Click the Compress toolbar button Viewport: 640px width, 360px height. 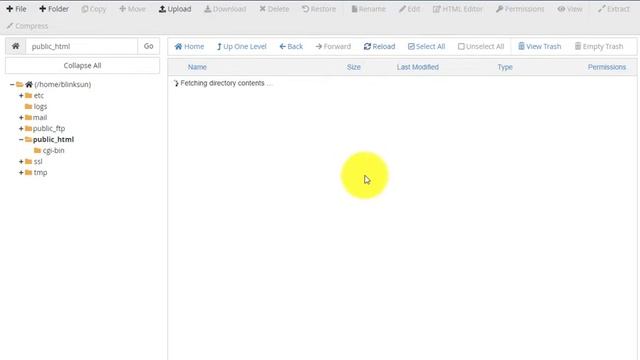27,26
